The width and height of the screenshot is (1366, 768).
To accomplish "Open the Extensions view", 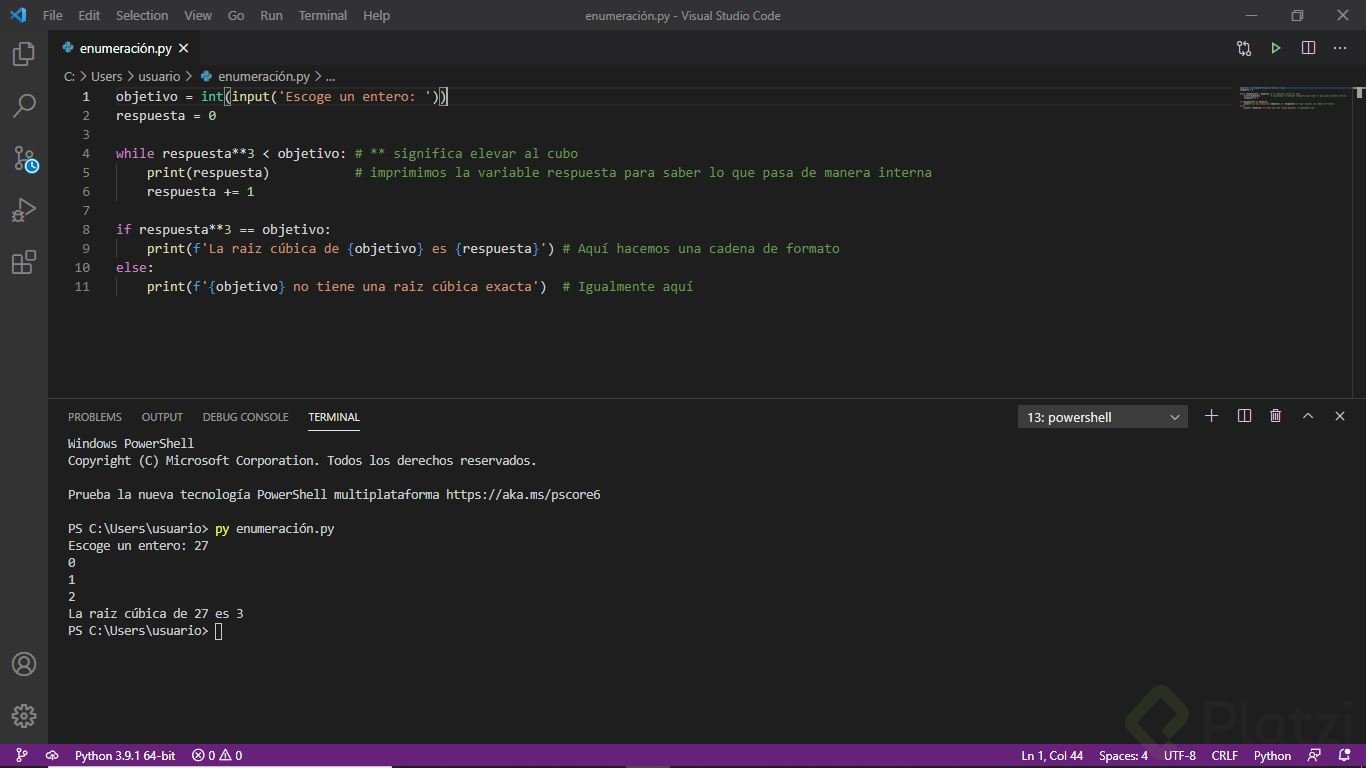I will click(24, 263).
